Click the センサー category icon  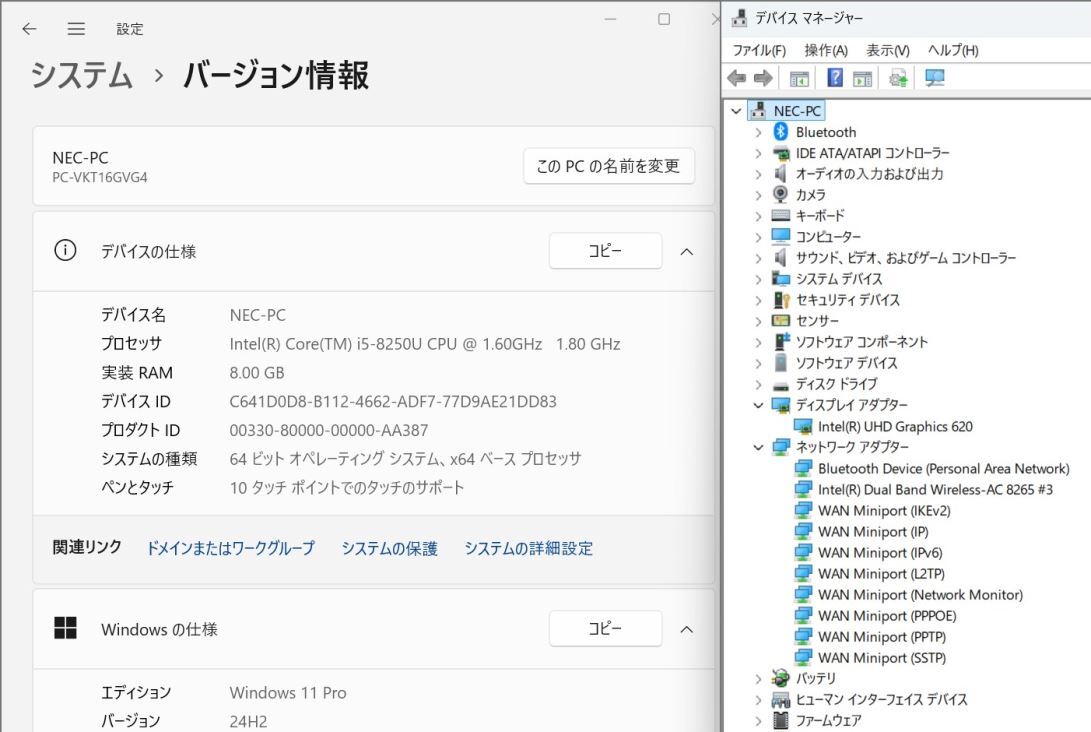pyautogui.click(x=781, y=320)
